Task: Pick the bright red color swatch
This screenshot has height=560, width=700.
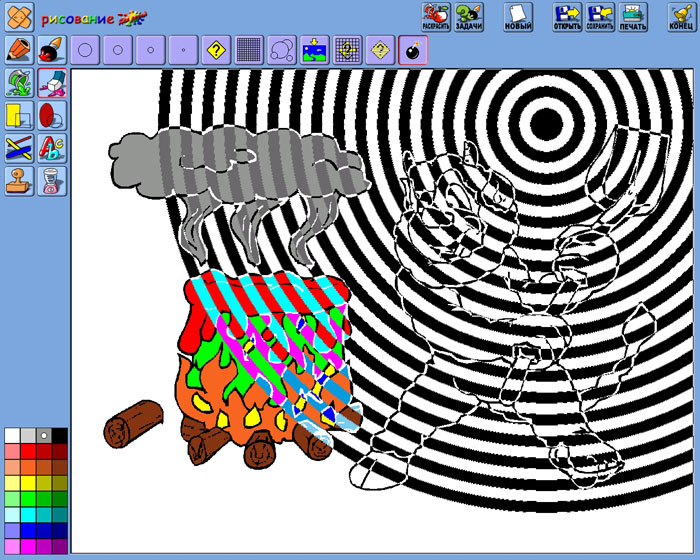Action: coord(28,451)
